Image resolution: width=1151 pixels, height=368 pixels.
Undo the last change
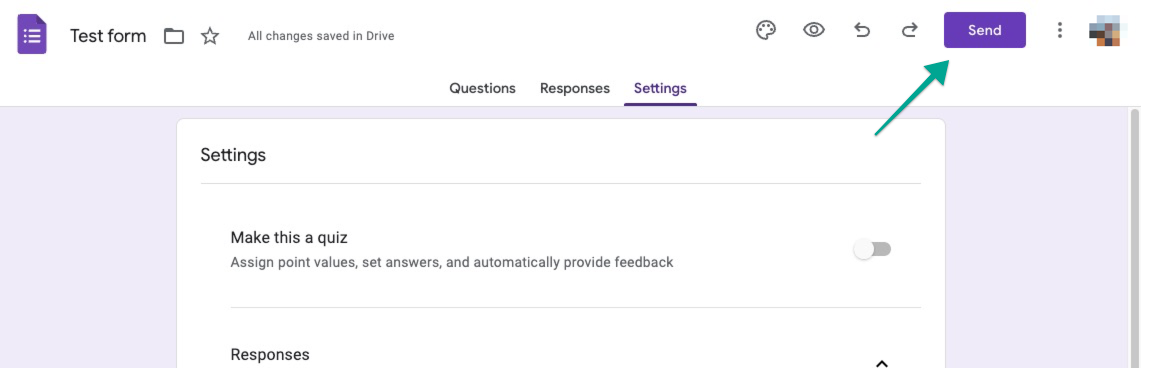click(x=862, y=30)
